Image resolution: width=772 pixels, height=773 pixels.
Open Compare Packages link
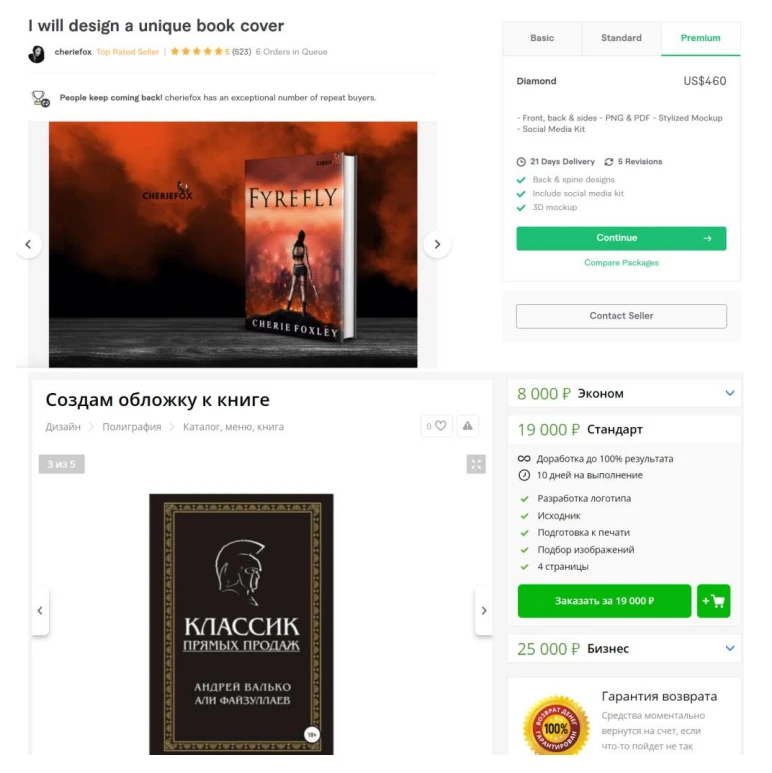coord(621,263)
